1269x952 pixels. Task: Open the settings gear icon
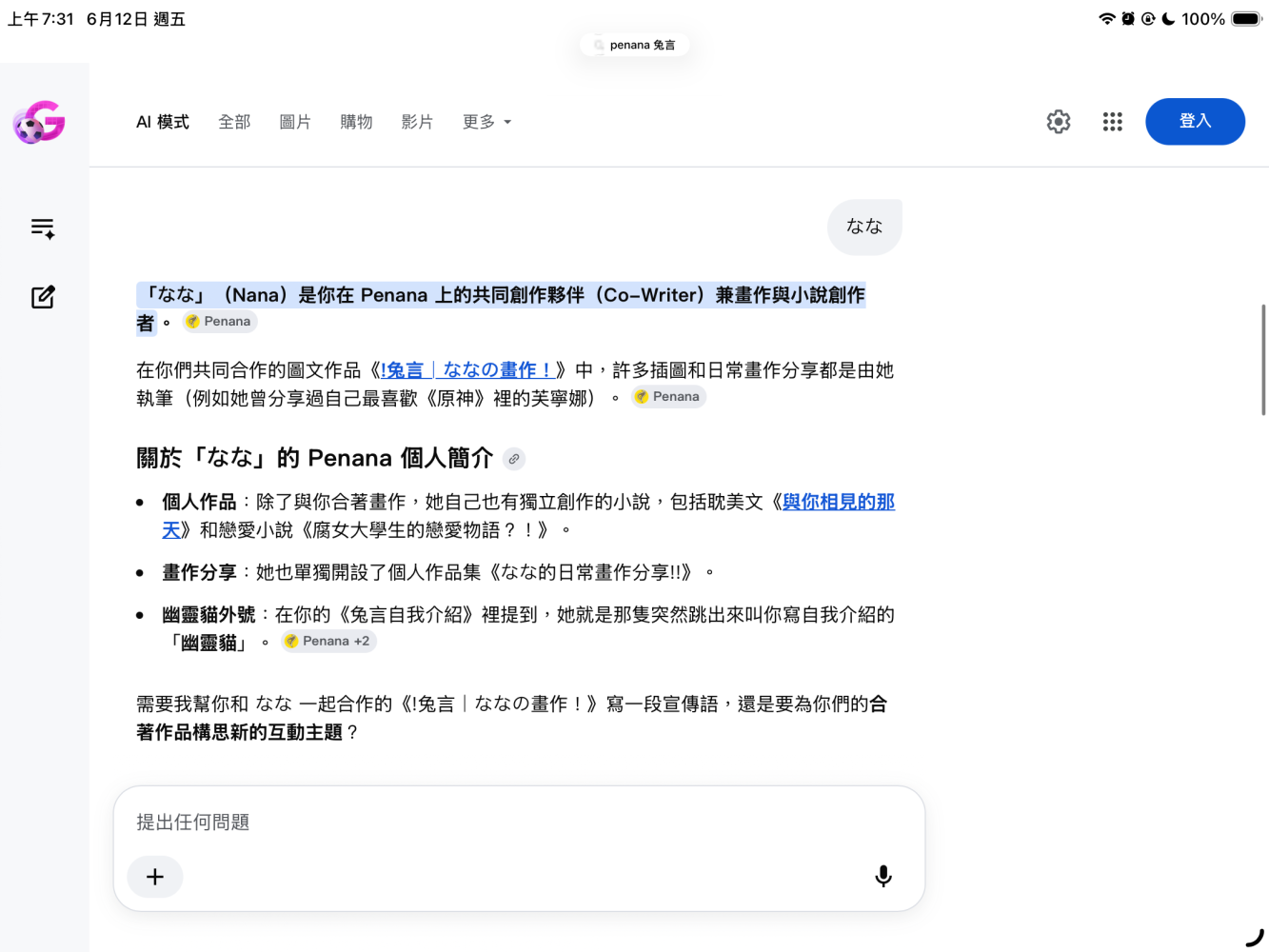coord(1059,122)
